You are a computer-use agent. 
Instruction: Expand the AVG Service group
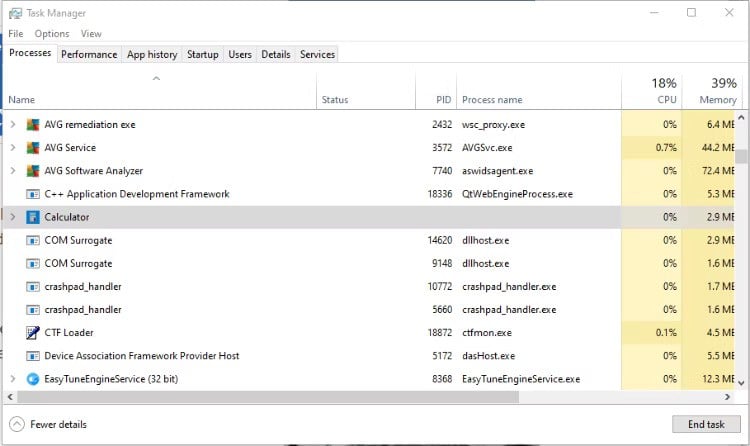pyautogui.click(x=13, y=147)
